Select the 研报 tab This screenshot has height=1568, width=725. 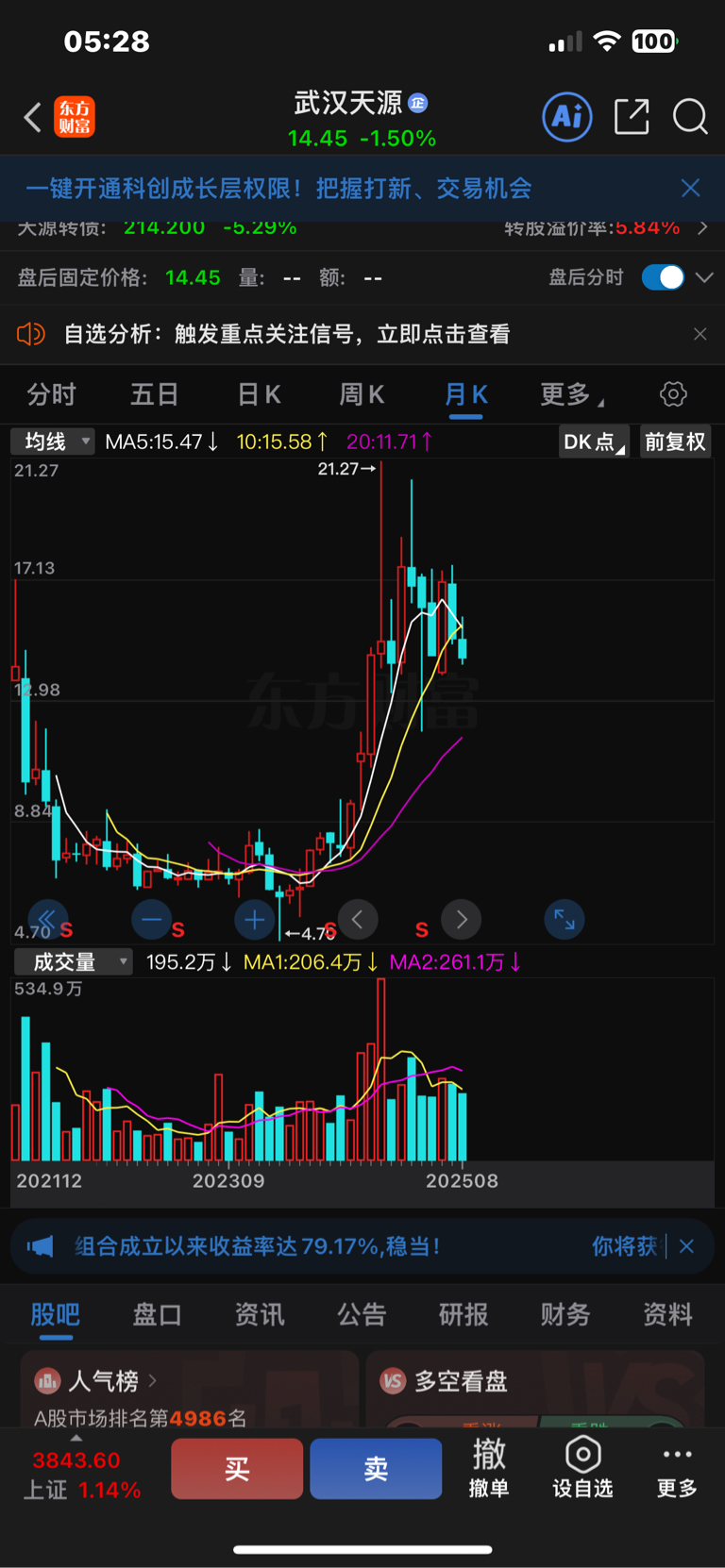464,1314
